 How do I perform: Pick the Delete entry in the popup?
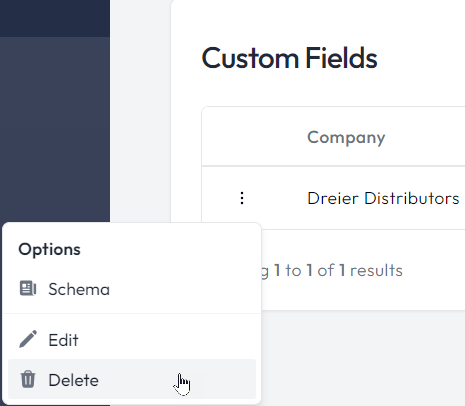point(132,379)
